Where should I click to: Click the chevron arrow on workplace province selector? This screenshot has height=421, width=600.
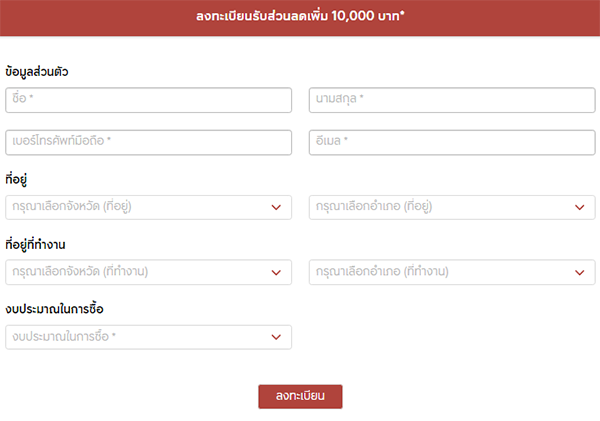tap(277, 272)
